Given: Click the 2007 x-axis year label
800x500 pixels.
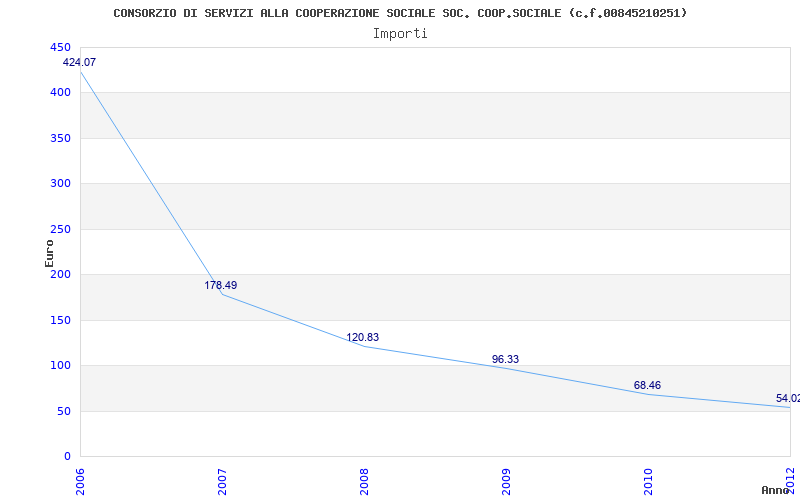Looking at the screenshot, I should pos(222,481).
